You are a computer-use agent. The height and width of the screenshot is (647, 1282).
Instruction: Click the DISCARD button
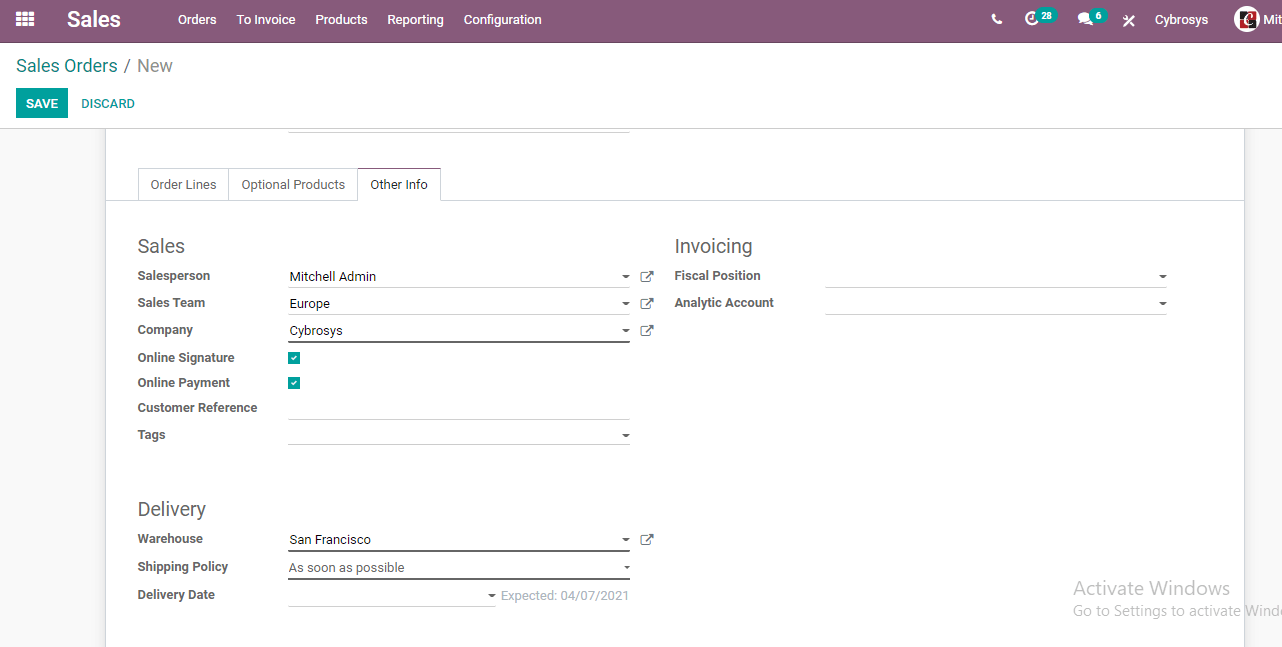[108, 103]
